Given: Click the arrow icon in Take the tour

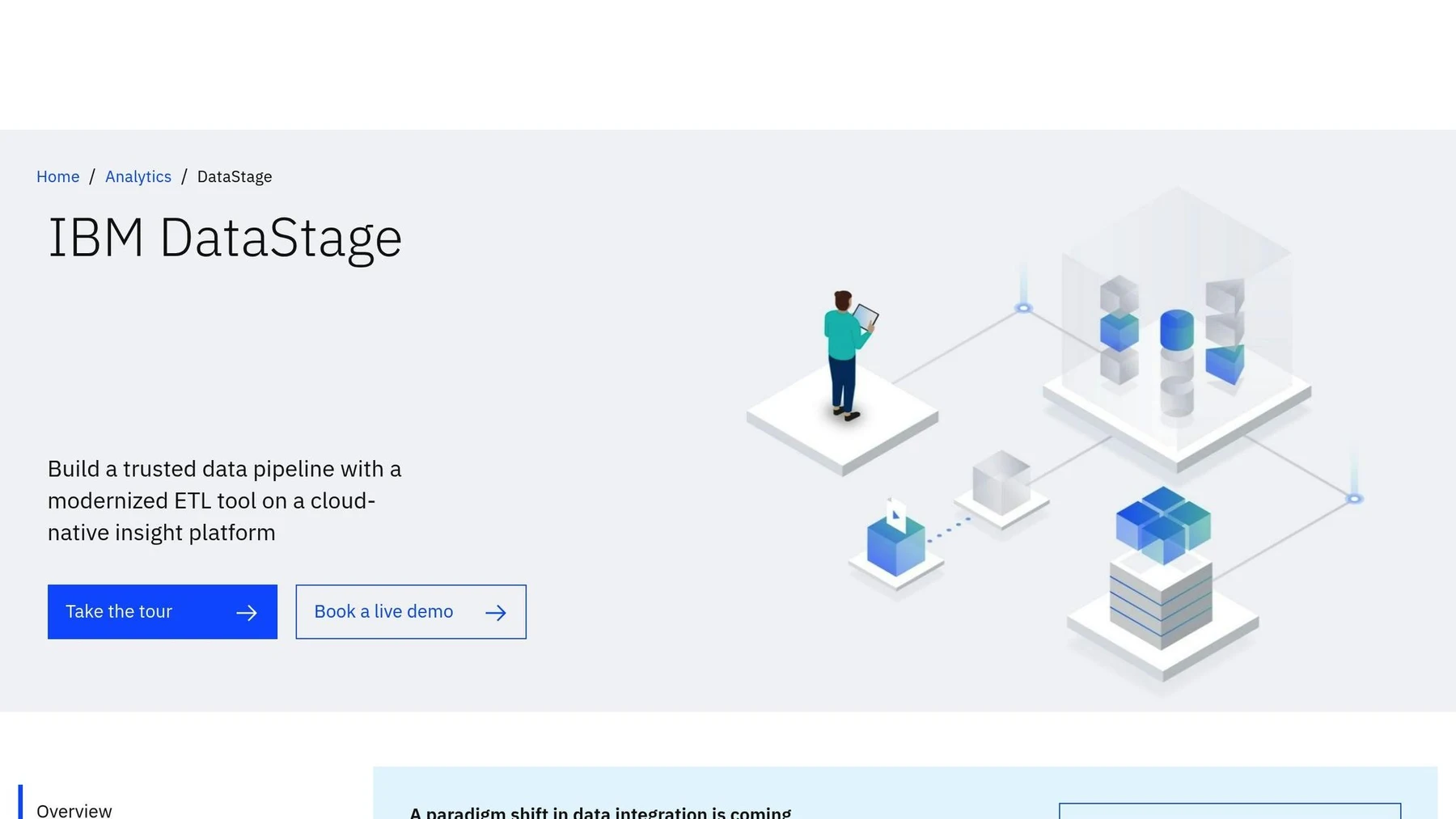Looking at the screenshot, I should [x=247, y=613].
